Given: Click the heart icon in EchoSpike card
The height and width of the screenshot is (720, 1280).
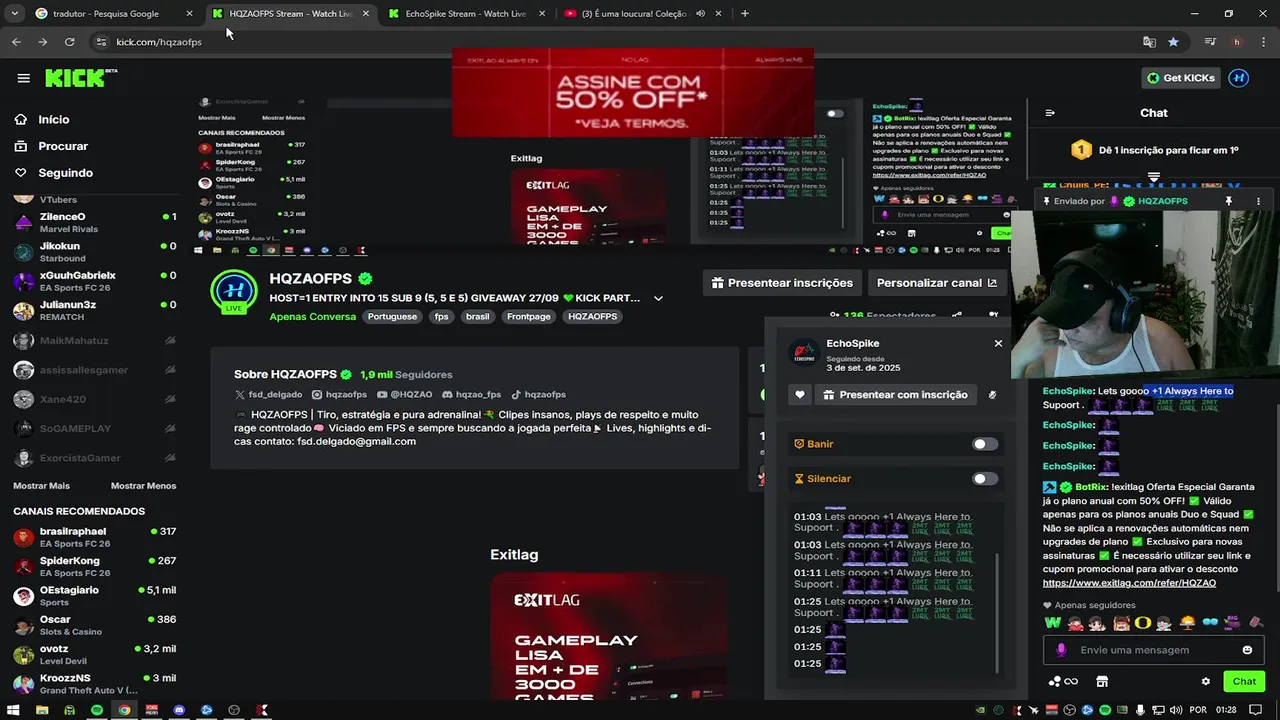Looking at the screenshot, I should coord(800,395).
